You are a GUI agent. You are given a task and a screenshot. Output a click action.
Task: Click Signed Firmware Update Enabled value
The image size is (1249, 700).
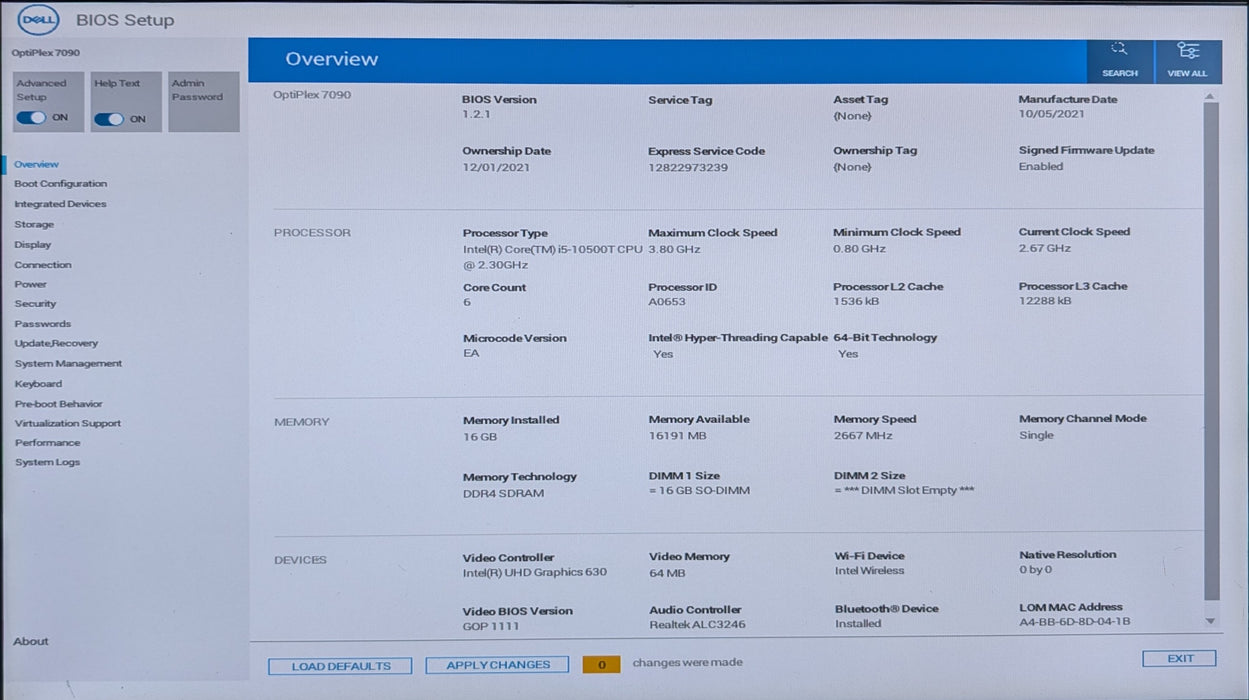[x=1041, y=166]
